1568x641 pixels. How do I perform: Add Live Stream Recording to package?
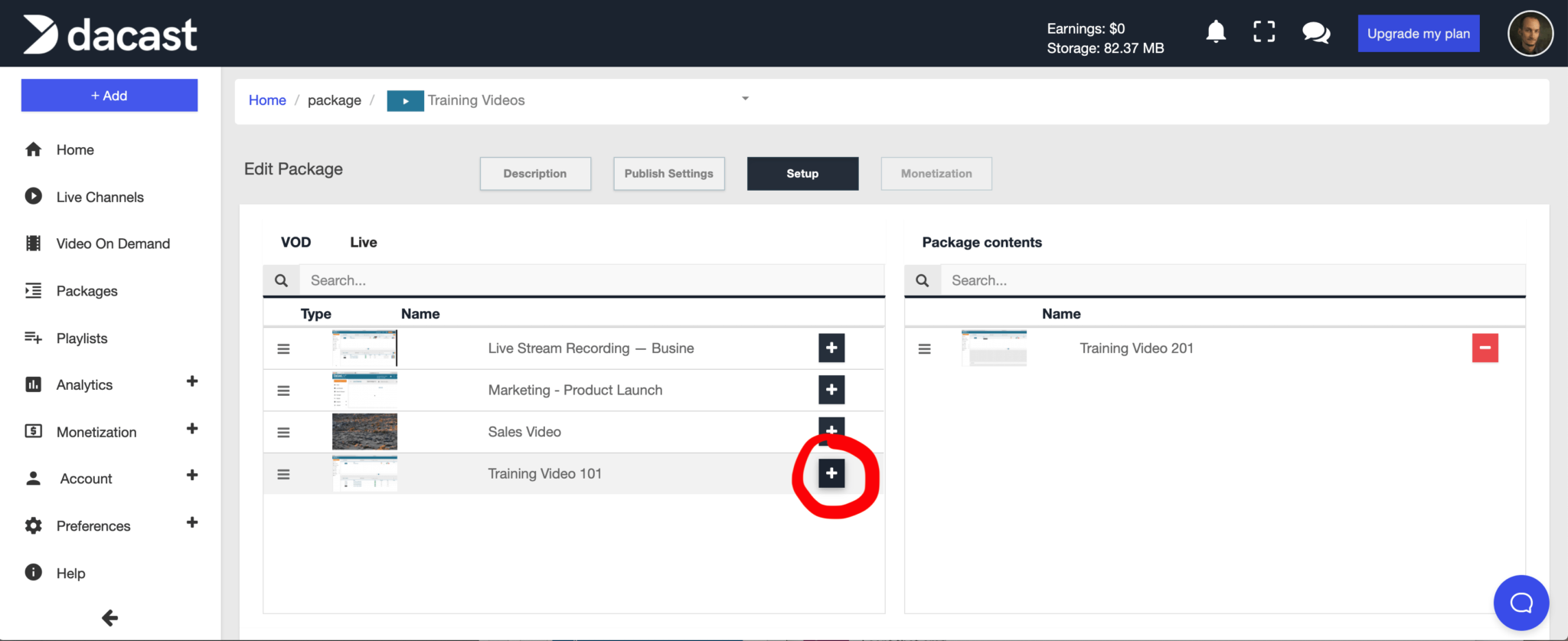point(831,348)
